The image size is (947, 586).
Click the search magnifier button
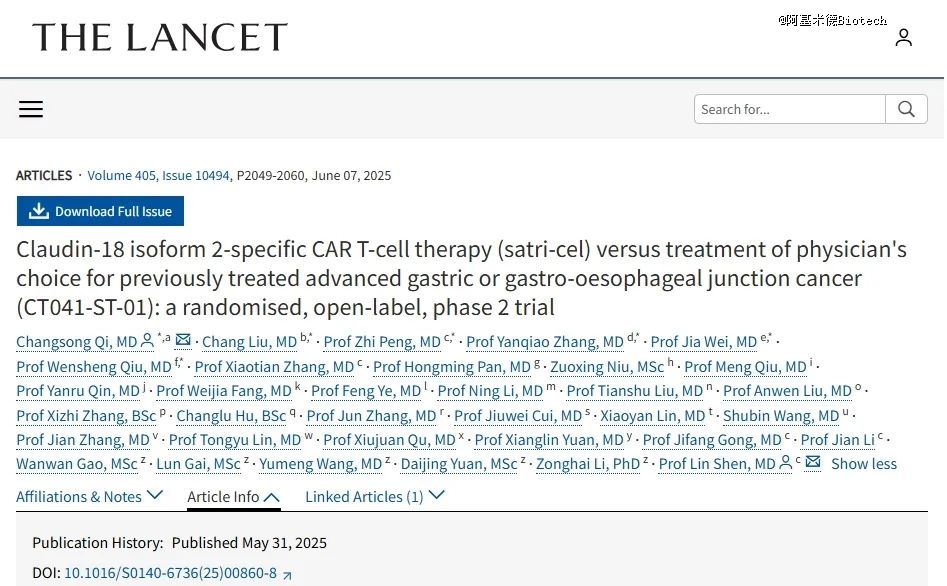tap(906, 109)
